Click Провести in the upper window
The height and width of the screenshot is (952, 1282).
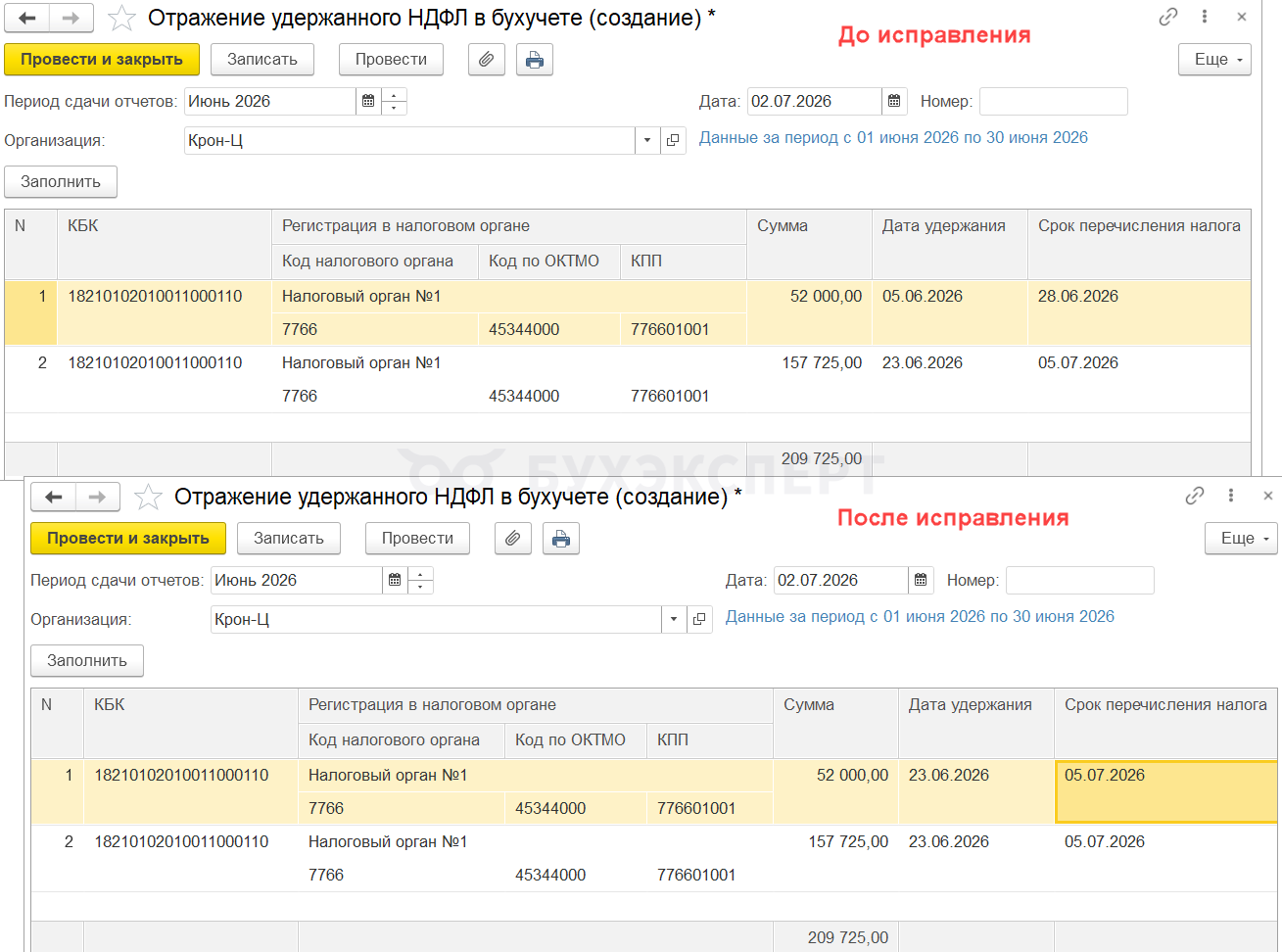pos(391,60)
